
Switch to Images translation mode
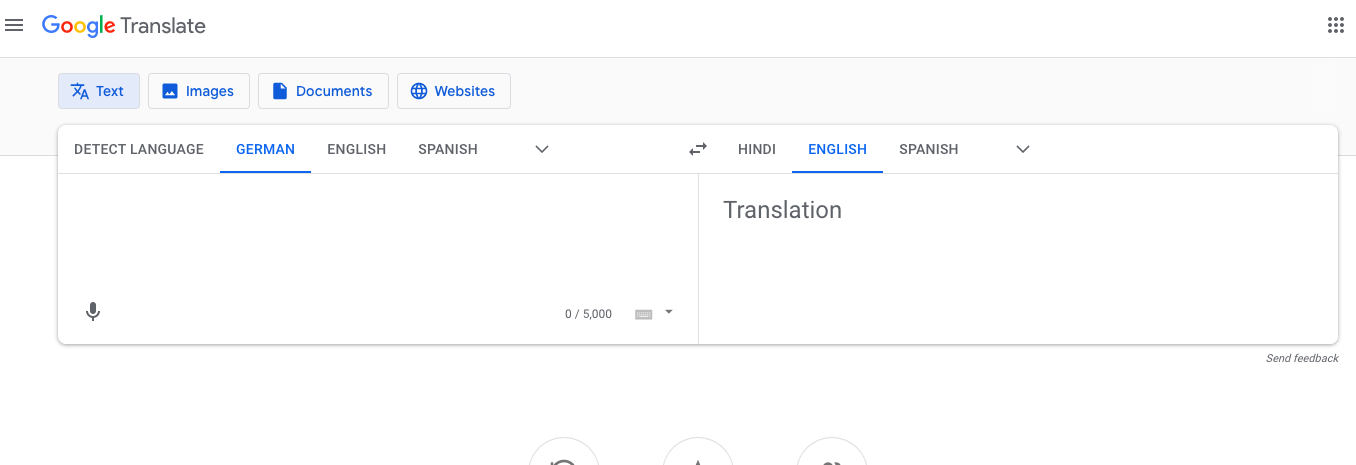tap(199, 91)
